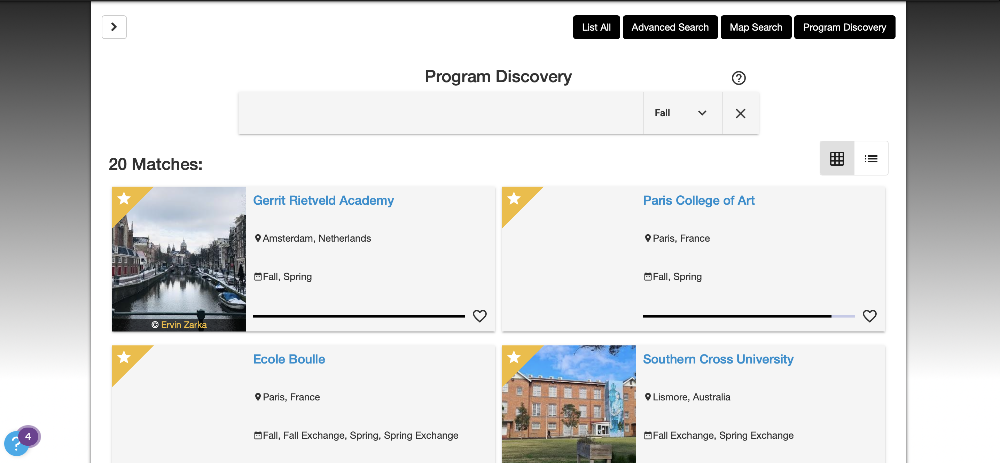Click the Gerrit Rietveld match progress bar
Screen dimensions: 1000x463
point(359,316)
